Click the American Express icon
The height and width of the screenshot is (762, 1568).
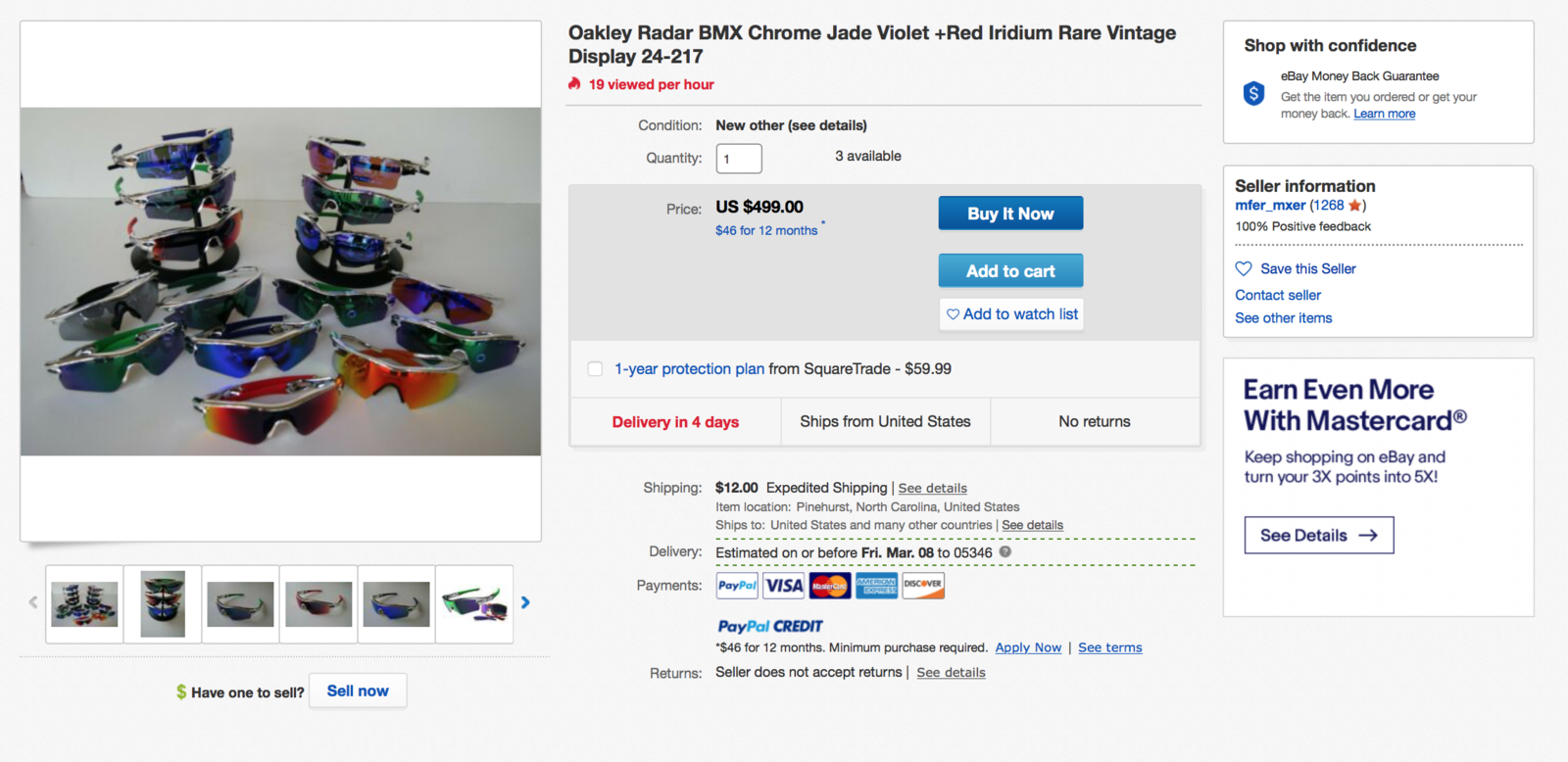point(876,586)
